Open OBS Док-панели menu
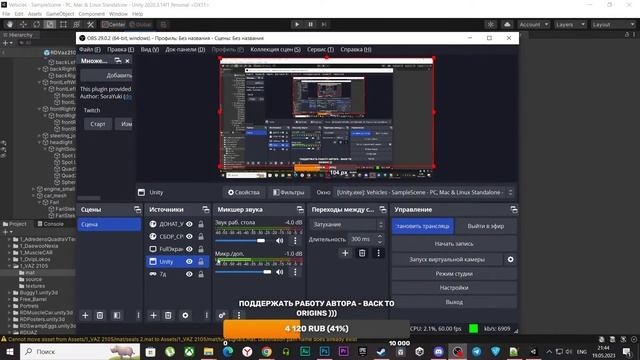Image resolution: width=640 pixels, height=360 pixels. pyautogui.click(x=185, y=49)
